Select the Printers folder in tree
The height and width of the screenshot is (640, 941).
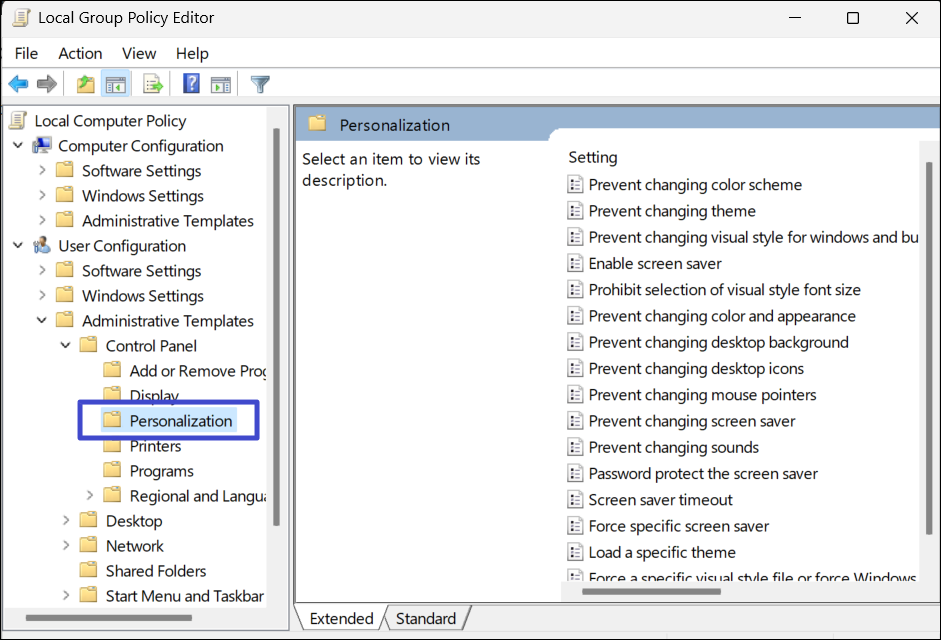[x=155, y=446]
